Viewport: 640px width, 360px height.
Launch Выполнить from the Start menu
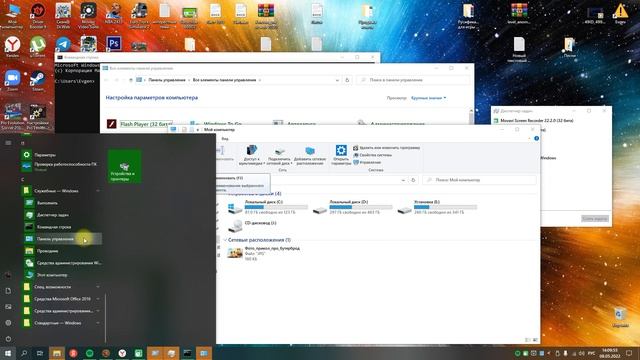(47, 203)
